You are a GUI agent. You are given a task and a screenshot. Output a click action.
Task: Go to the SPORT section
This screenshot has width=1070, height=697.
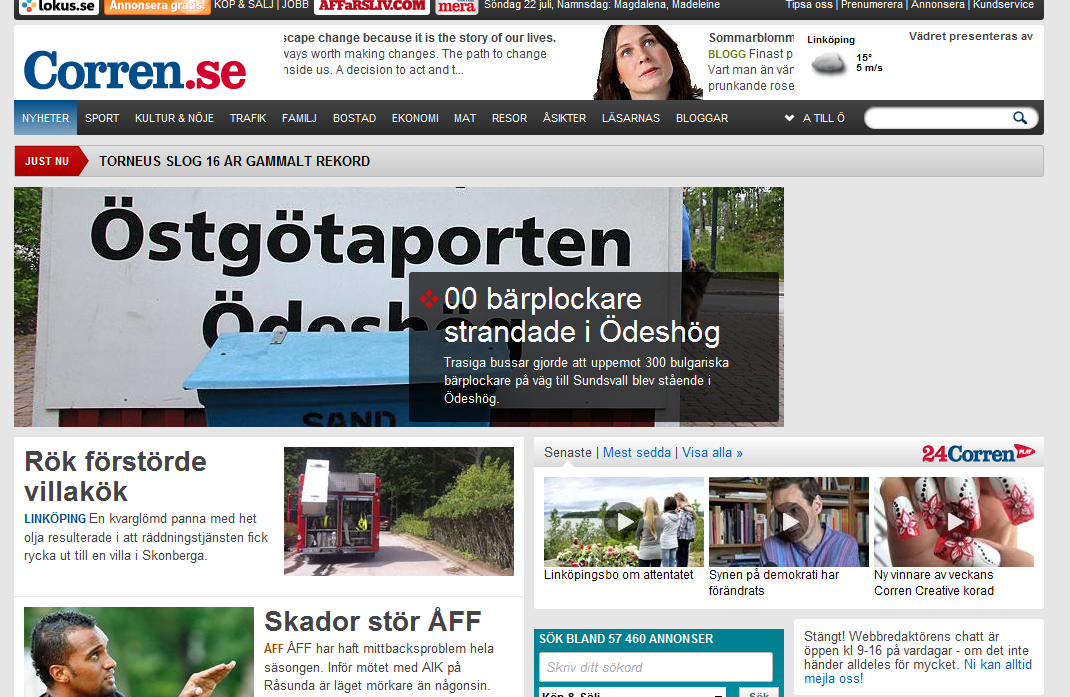pos(102,118)
